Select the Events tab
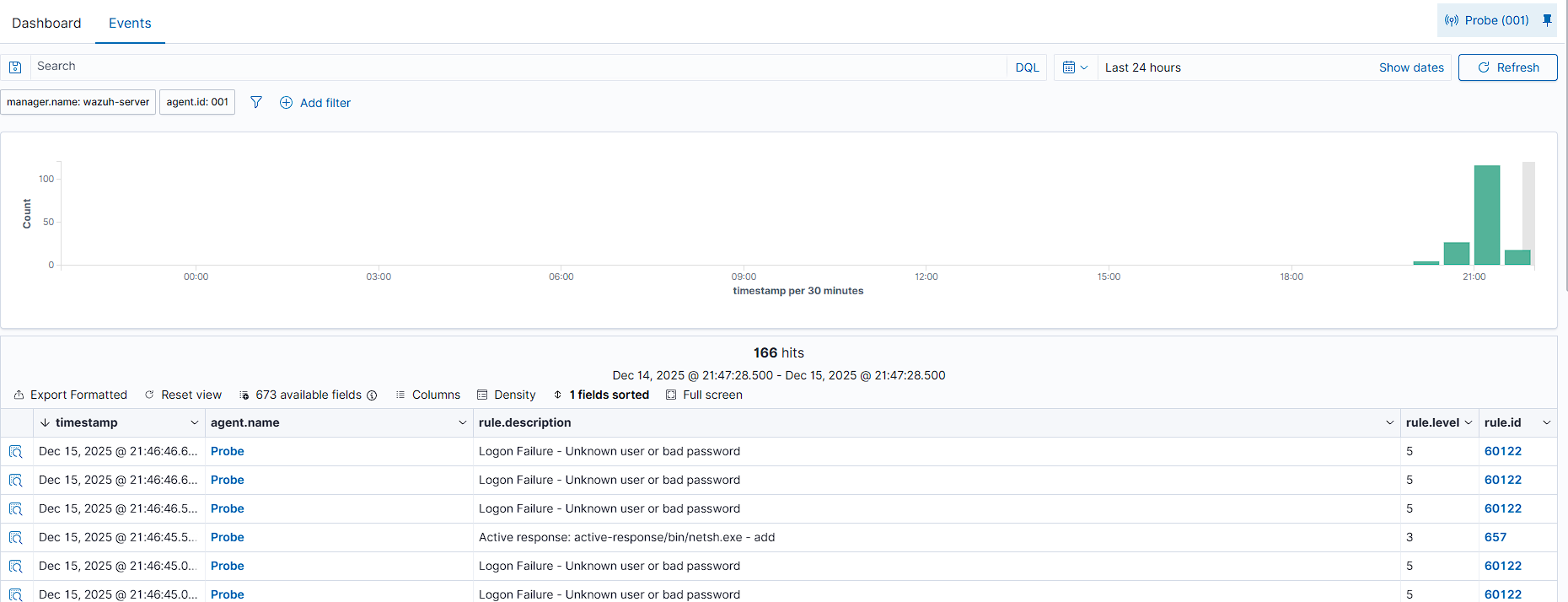This screenshot has height=602, width=1568. coord(130,23)
